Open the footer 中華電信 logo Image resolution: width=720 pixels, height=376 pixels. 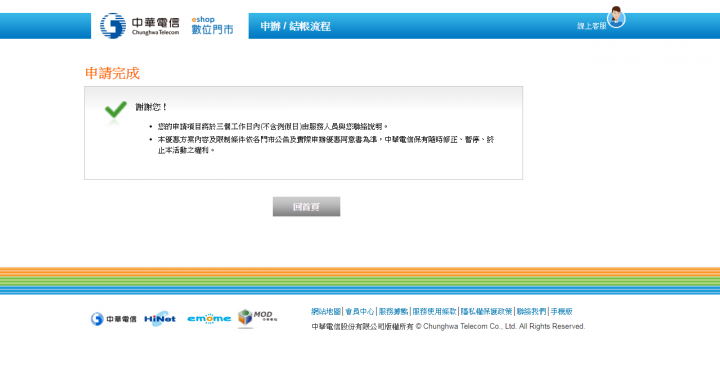point(113,319)
